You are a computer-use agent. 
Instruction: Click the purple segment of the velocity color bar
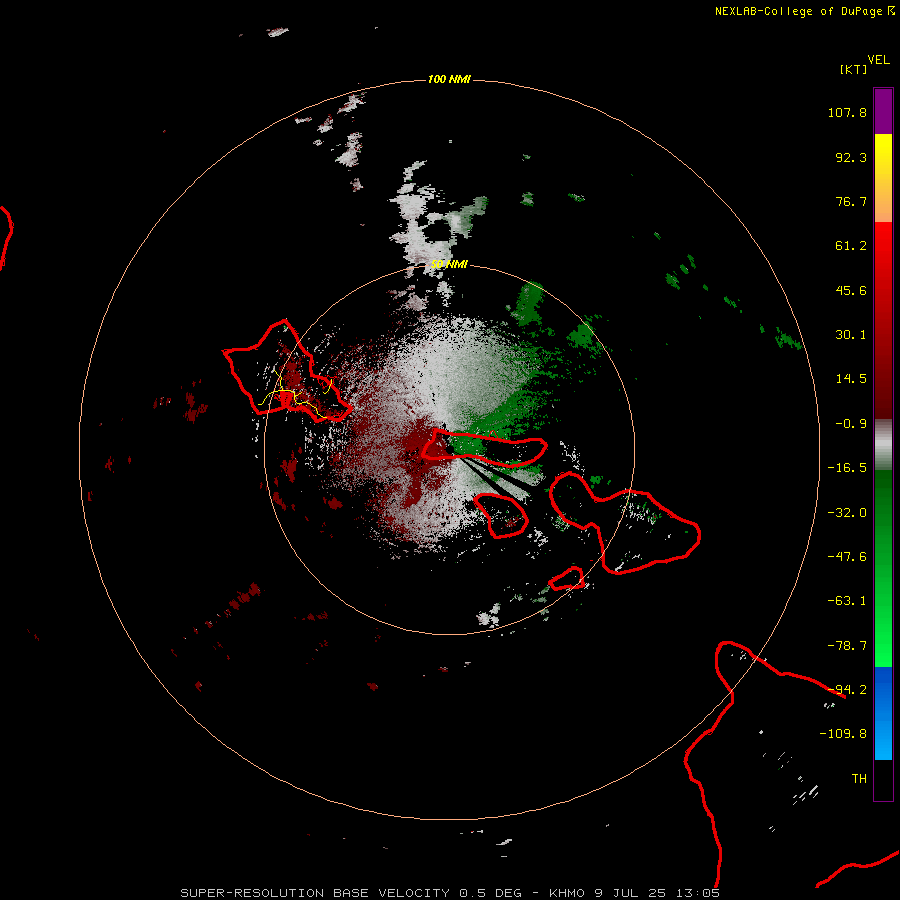point(883,111)
